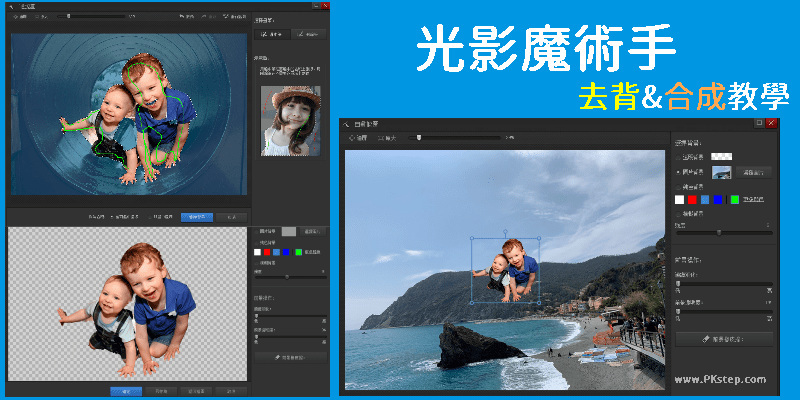Screen dimensions: 800x400
Task: Select solid color radio in cutout preview panel
Action: (x=257, y=242)
